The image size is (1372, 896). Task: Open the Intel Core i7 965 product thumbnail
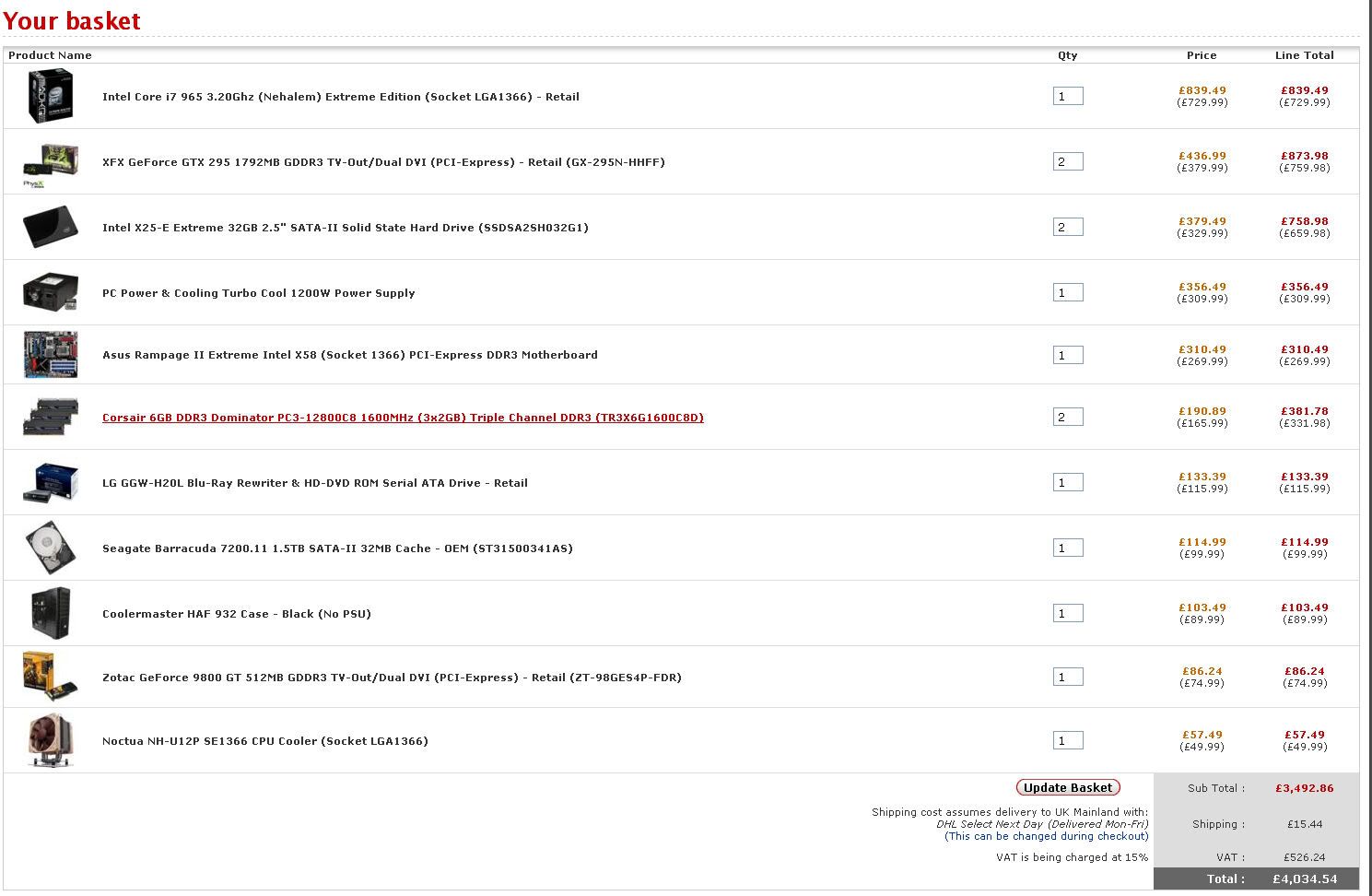(x=51, y=96)
